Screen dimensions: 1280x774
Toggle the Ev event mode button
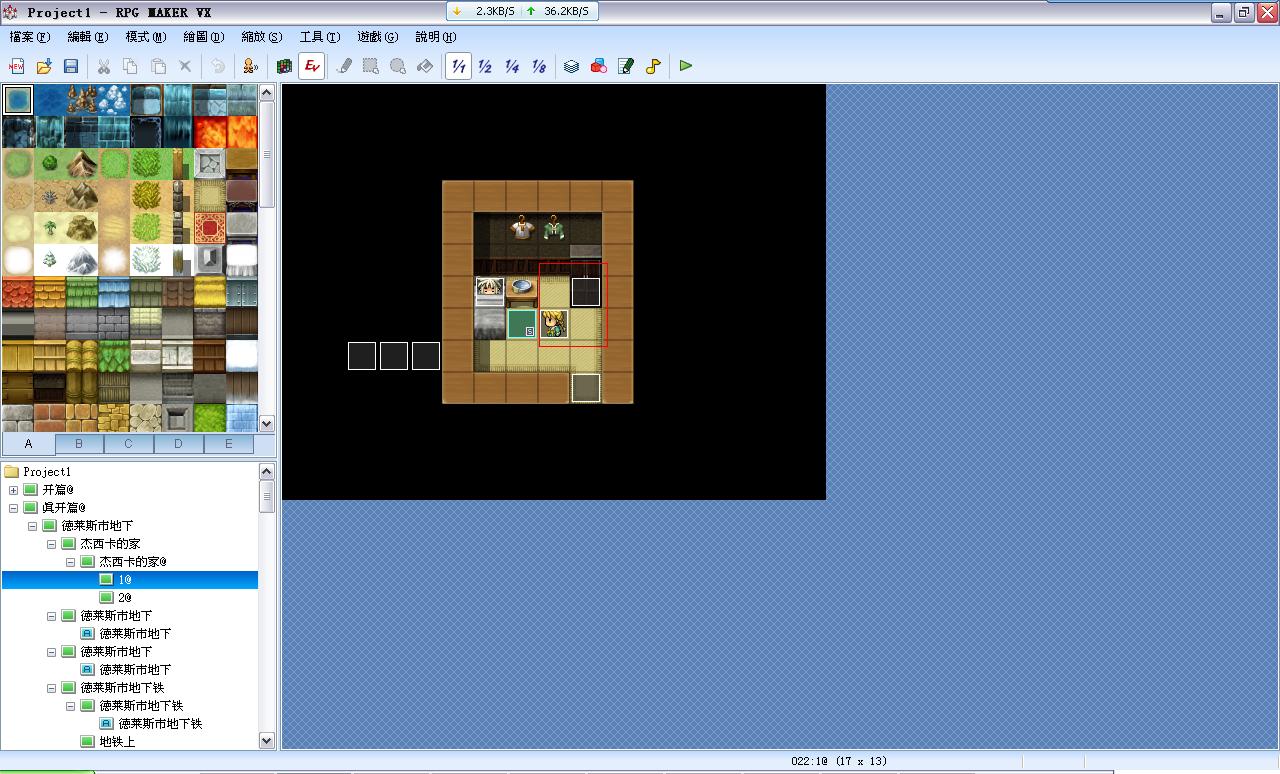(x=312, y=66)
